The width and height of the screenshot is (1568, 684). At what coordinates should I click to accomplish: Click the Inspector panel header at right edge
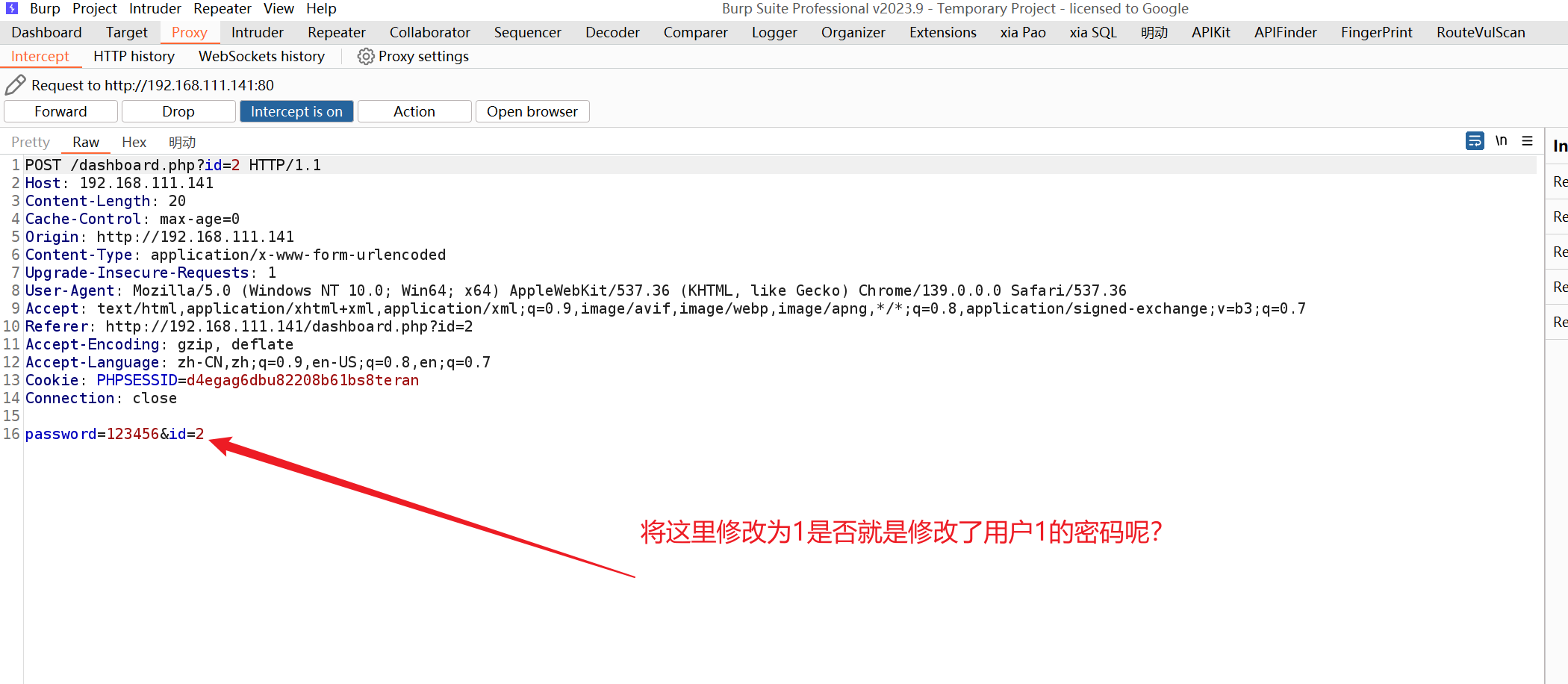click(1559, 146)
